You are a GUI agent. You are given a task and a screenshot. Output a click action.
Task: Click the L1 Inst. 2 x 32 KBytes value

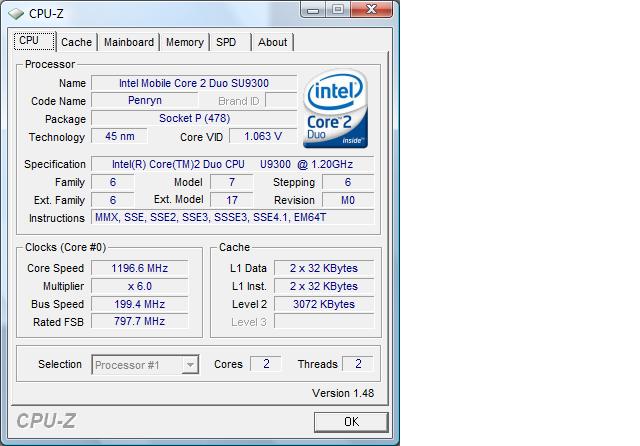(324, 286)
